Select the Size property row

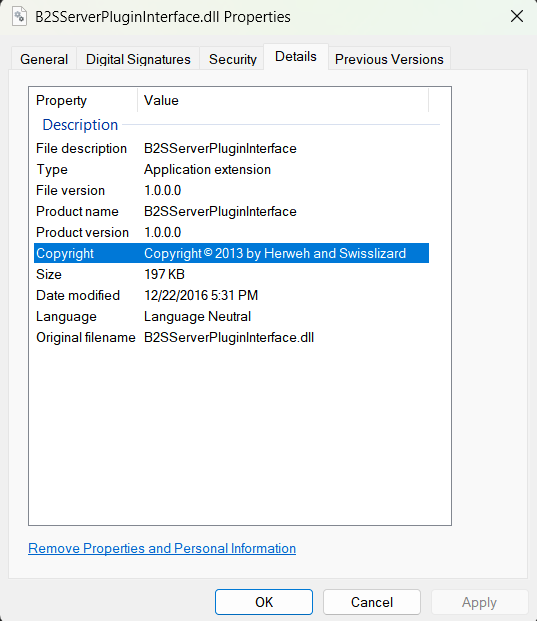coord(231,274)
